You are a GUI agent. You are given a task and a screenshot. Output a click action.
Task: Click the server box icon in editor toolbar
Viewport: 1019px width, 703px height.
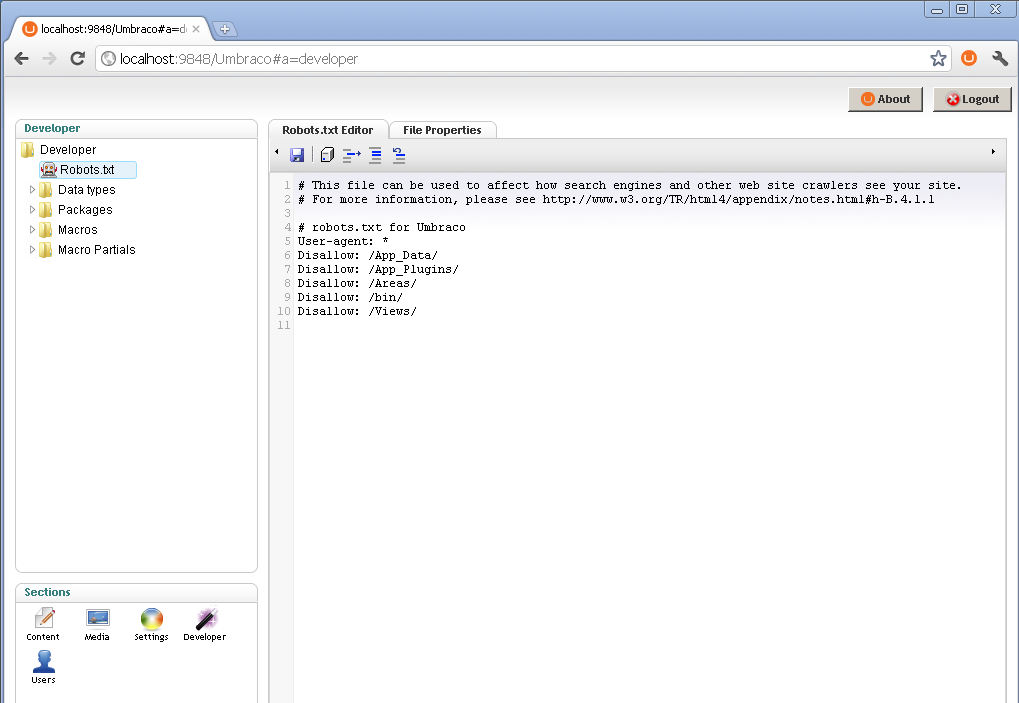[327, 155]
